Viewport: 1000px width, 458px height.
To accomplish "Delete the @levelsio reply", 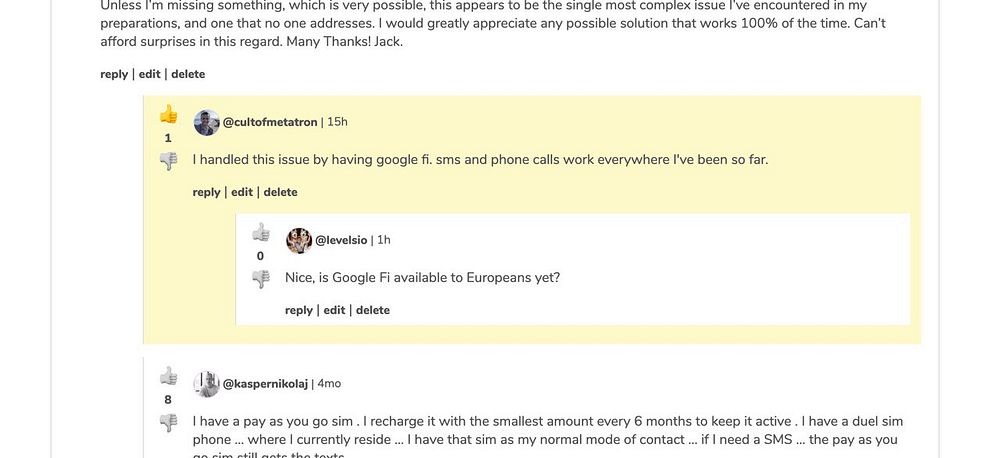I will (373, 310).
